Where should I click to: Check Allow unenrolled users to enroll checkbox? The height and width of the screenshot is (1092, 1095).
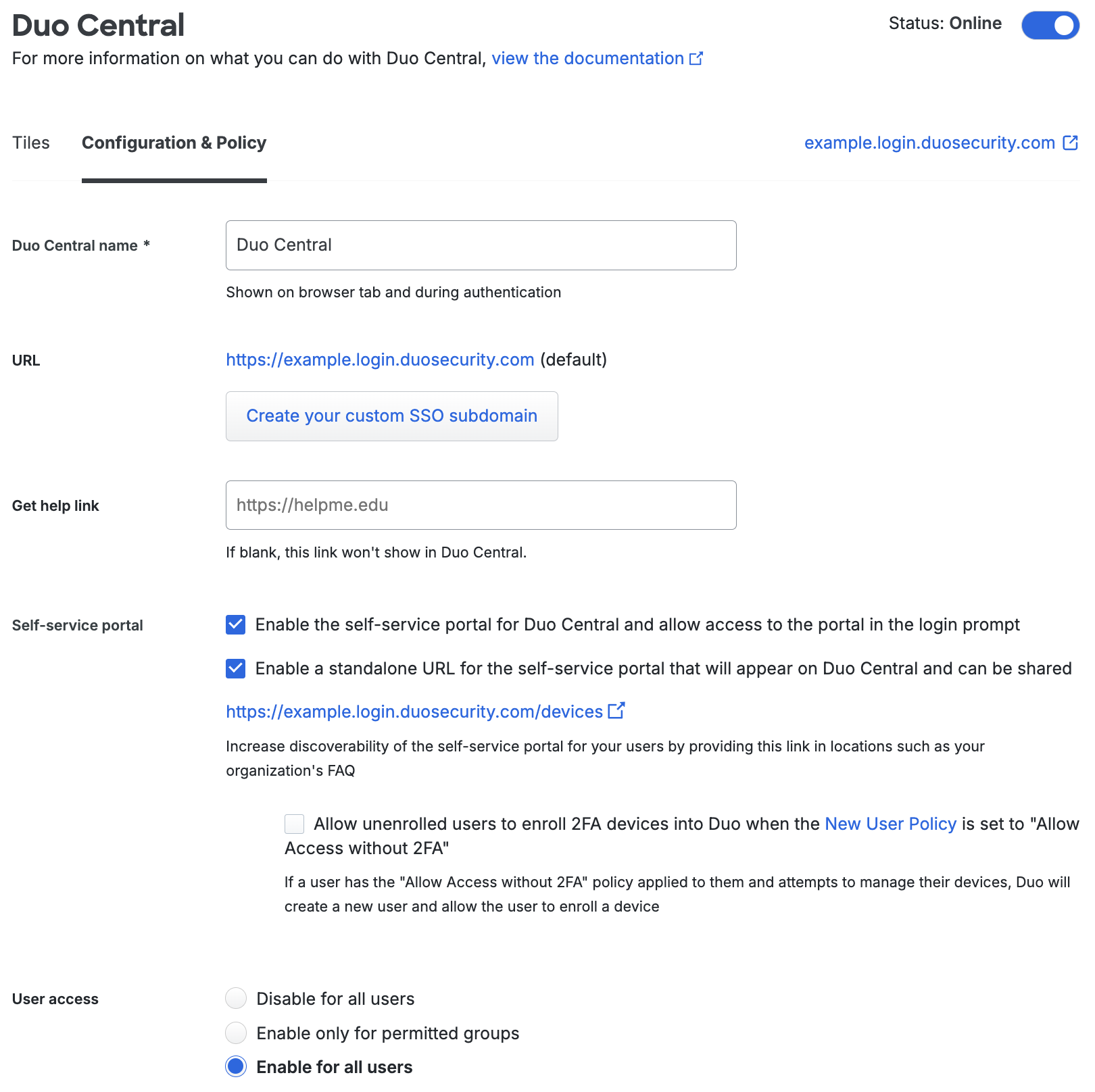pyautogui.click(x=295, y=824)
